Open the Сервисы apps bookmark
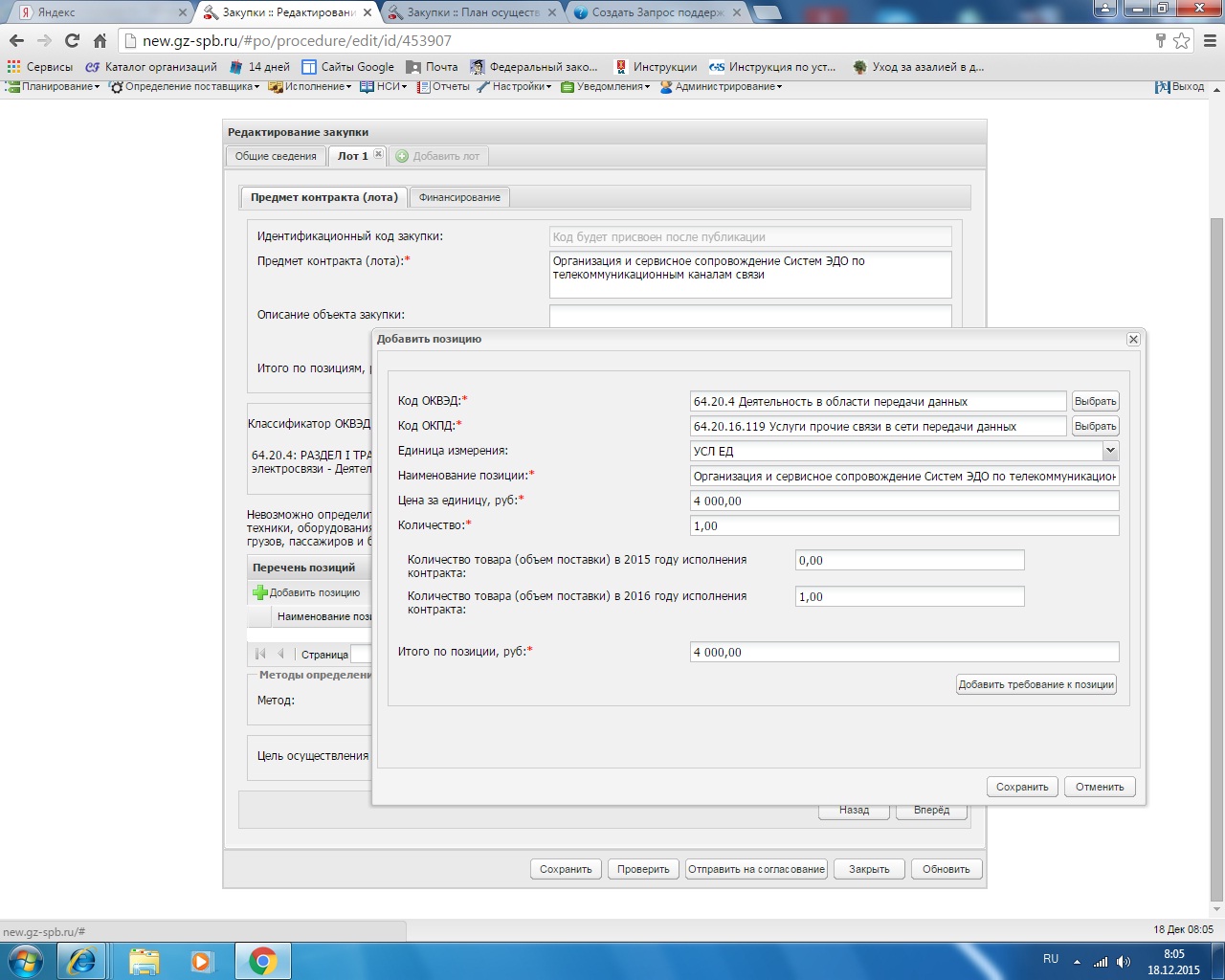 (40, 67)
